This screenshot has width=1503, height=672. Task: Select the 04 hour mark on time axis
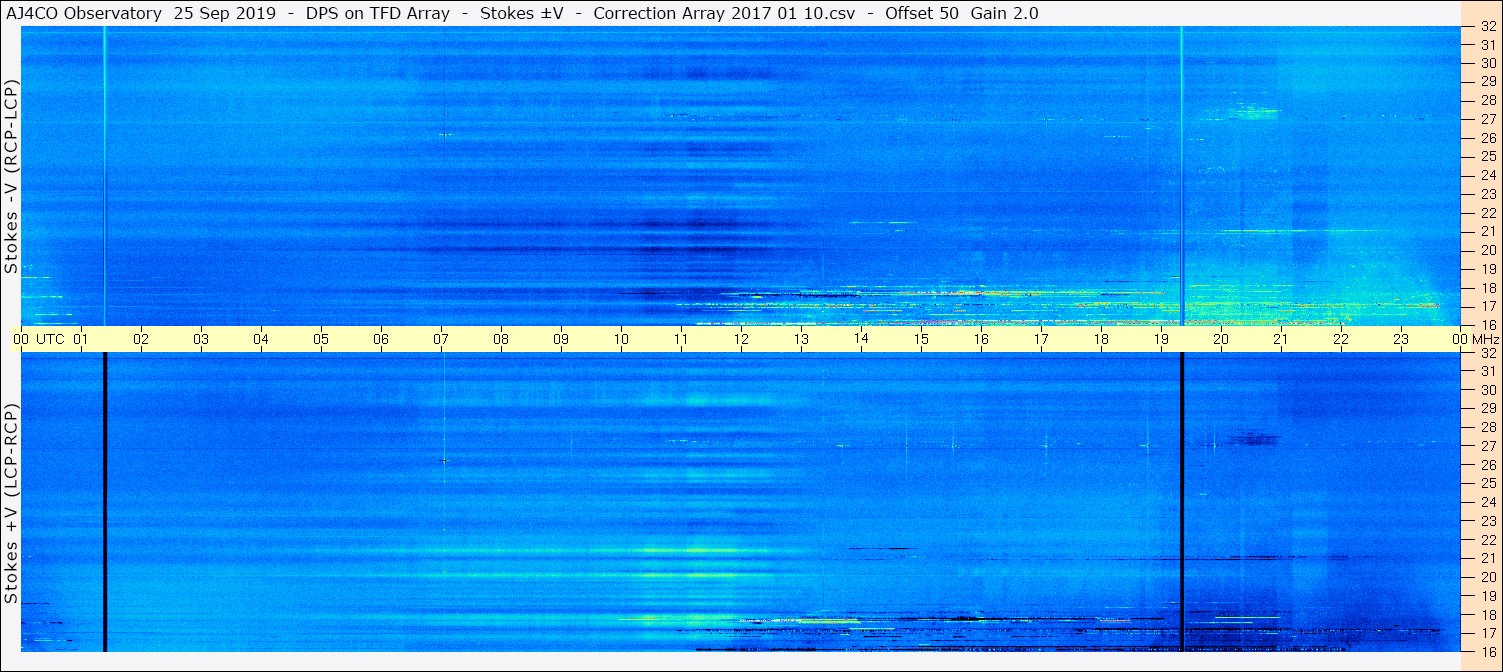click(261, 339)
